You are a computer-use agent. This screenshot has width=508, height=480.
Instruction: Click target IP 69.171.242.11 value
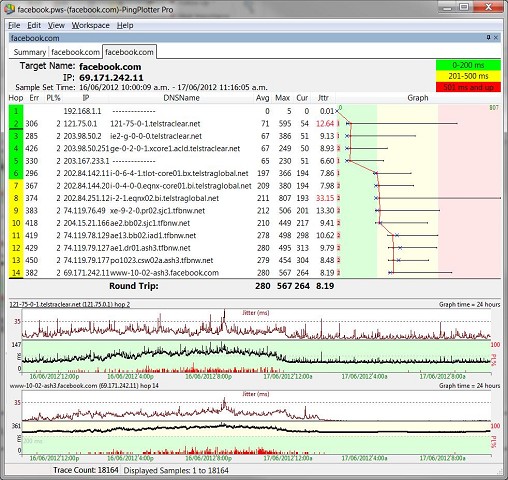[x=111, y=78]
